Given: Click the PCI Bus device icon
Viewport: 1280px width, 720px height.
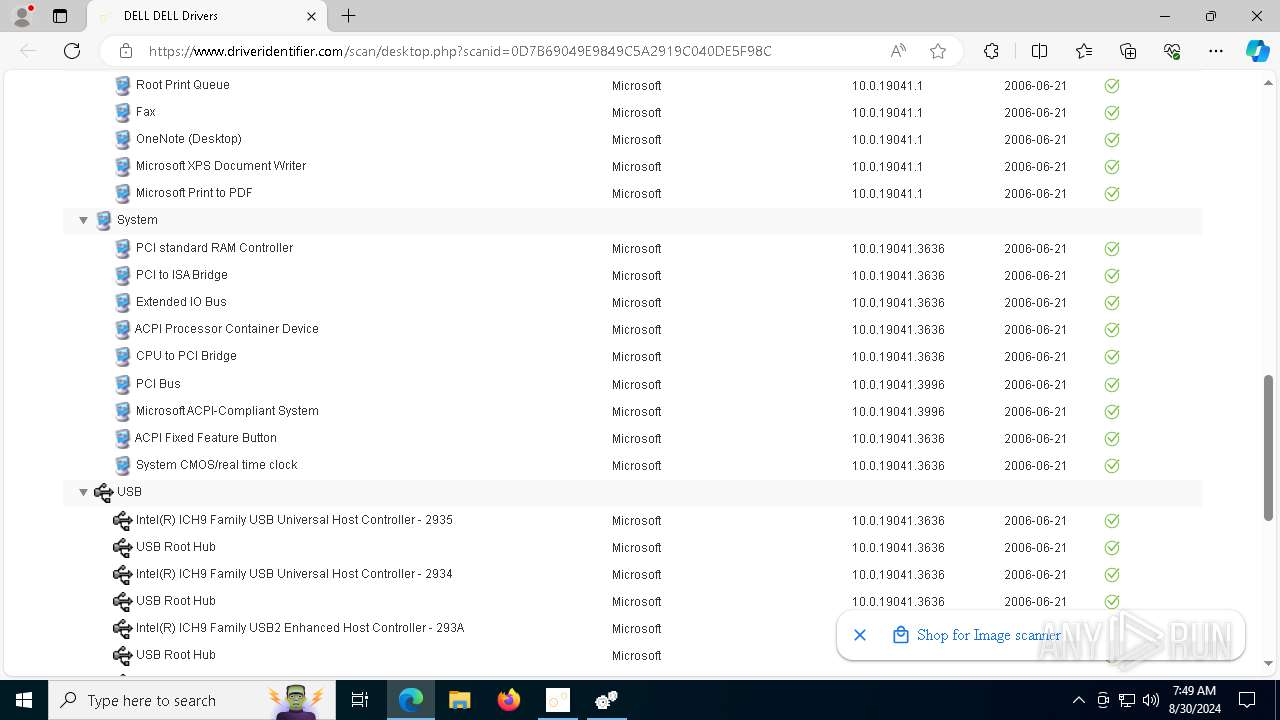Looking at the screenshot, I should [123, 384].
